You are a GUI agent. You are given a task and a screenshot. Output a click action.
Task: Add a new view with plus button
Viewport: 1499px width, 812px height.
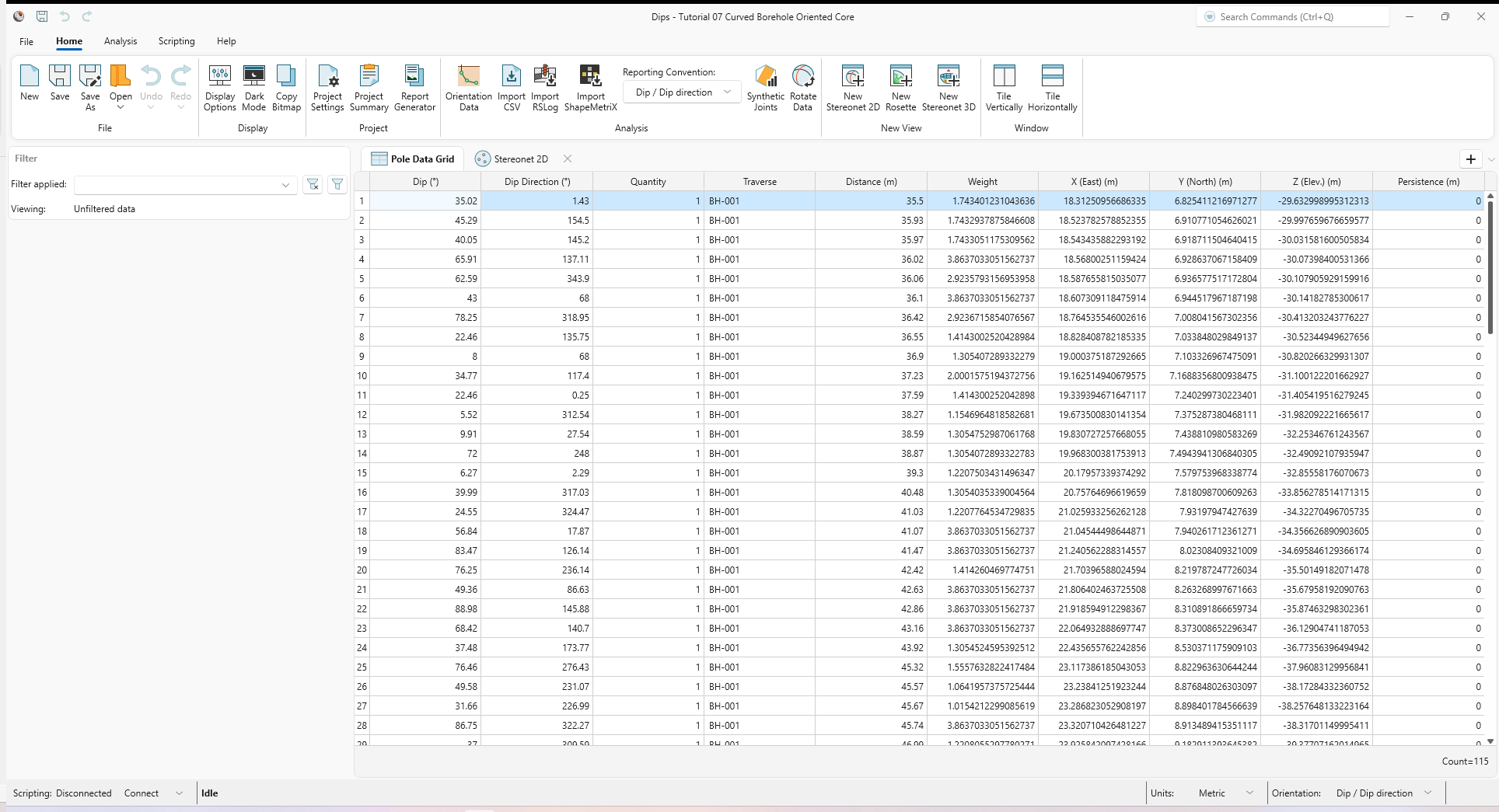click(1470, 159)
